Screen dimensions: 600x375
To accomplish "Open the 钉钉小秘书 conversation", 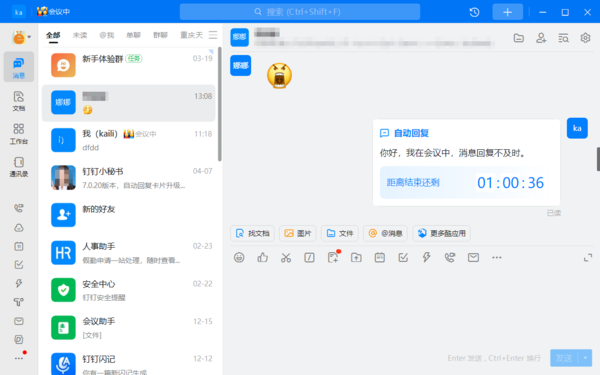I will coord(128,178).
